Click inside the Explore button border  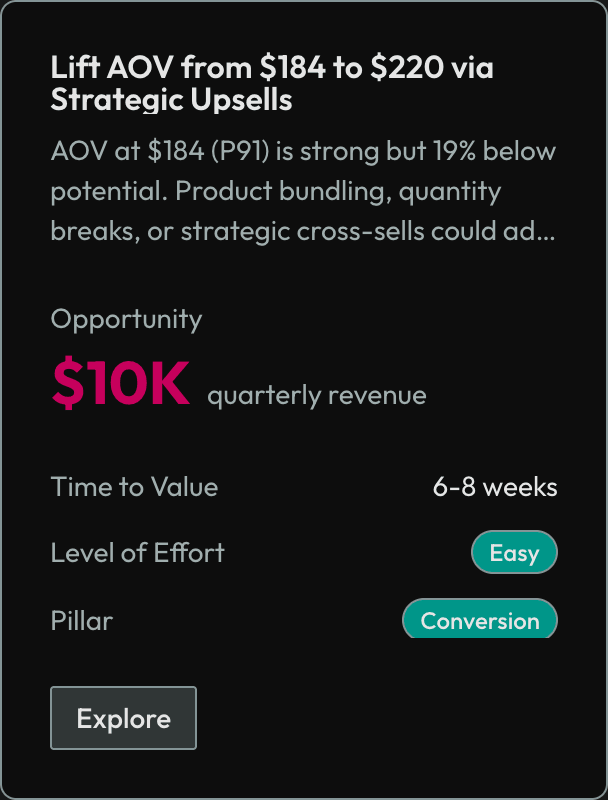click(x=123, y=718)
